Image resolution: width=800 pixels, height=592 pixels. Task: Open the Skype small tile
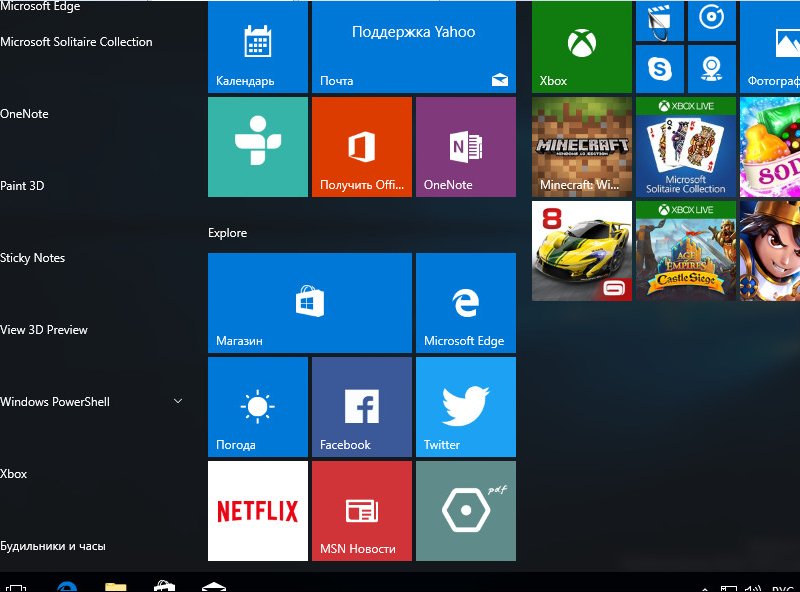coord(660,69)
